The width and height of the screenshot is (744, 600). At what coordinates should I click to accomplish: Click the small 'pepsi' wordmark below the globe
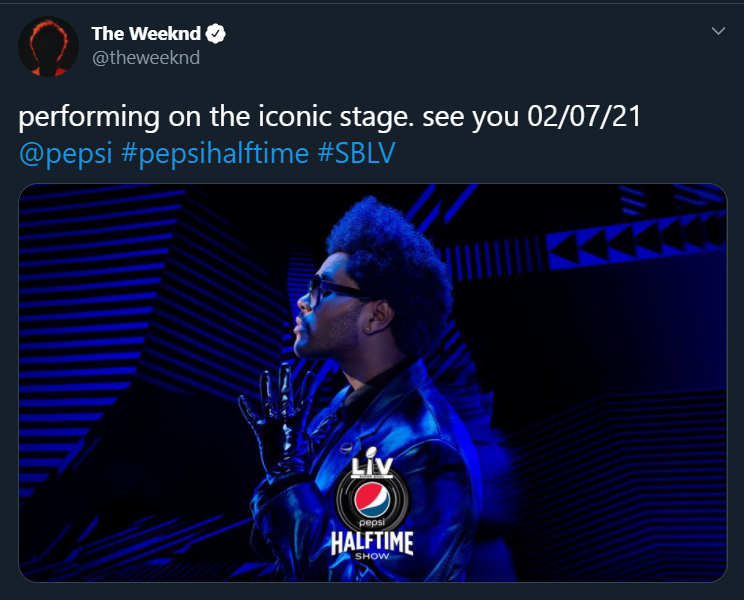(372, 523)
